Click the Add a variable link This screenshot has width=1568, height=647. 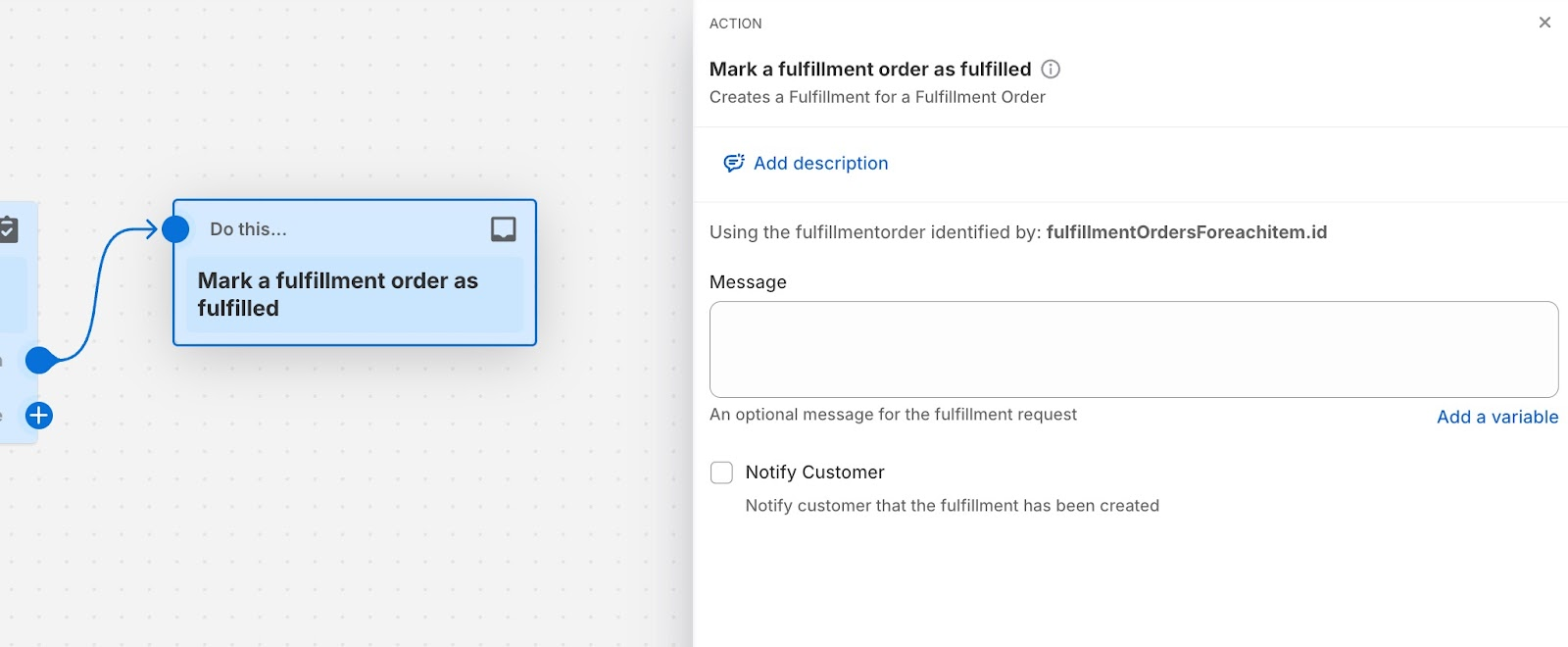[1497, 417]
